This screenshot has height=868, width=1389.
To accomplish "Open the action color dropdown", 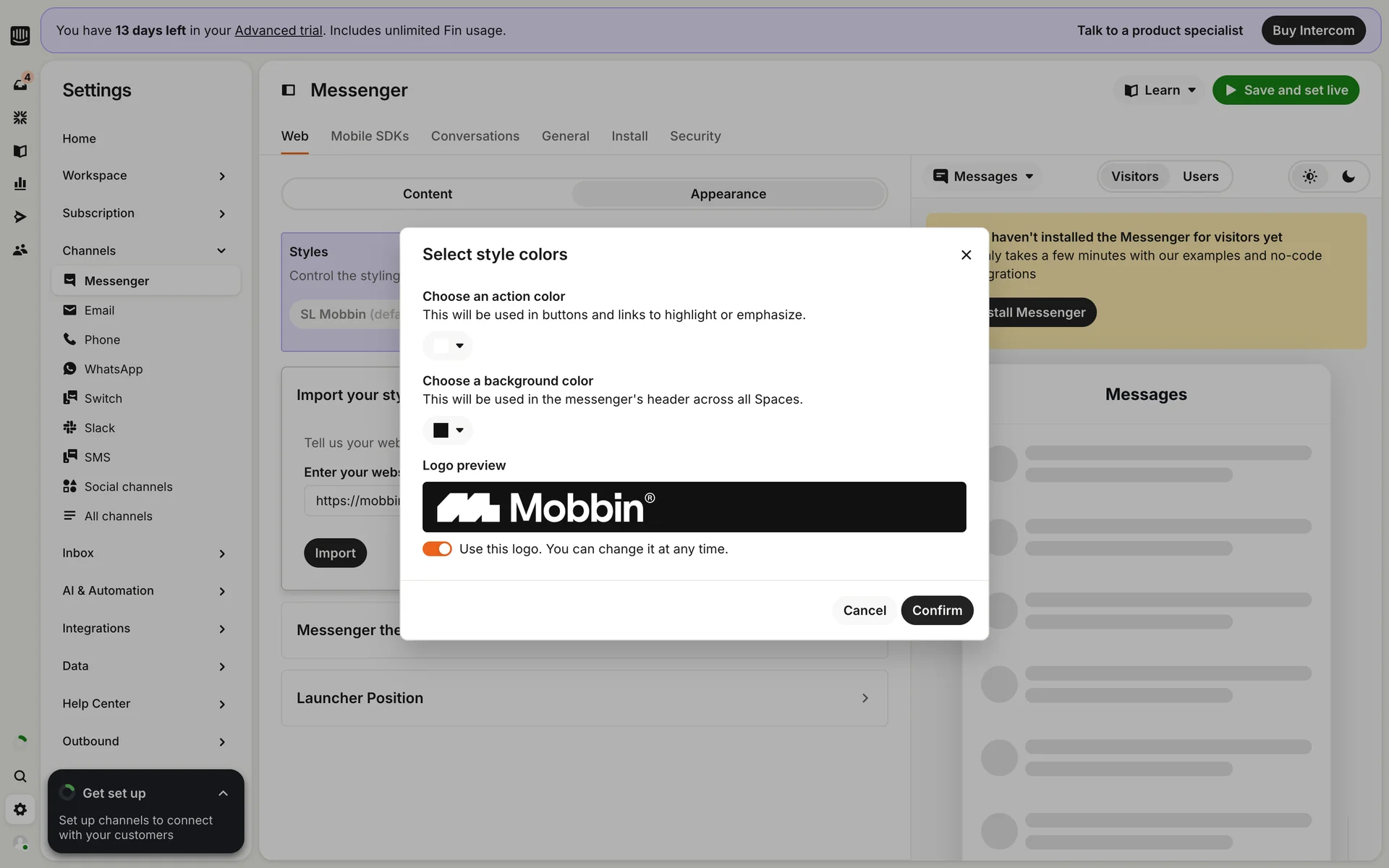I will click(x=448, y=346).
